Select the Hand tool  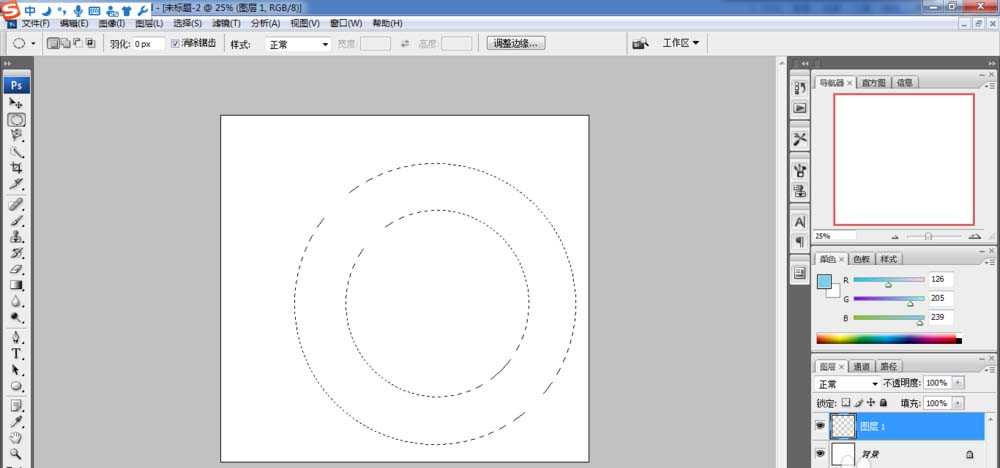[x=17, y=437]
